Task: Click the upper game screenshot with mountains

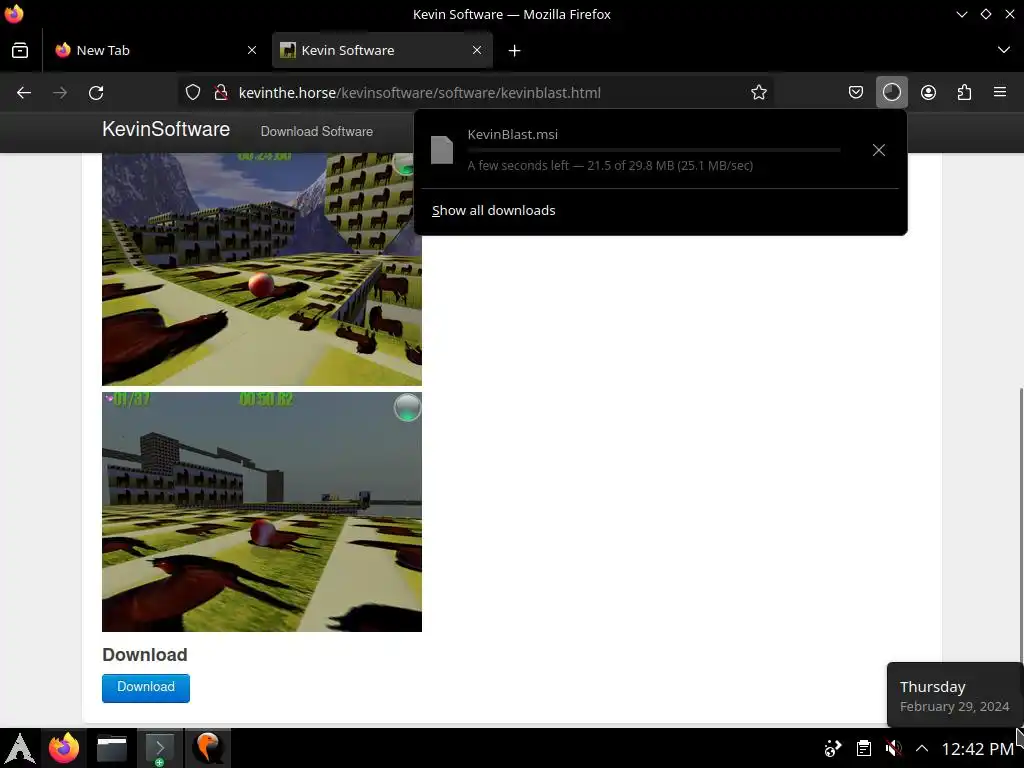Action: pyautogui.click(x=262, y=269)
